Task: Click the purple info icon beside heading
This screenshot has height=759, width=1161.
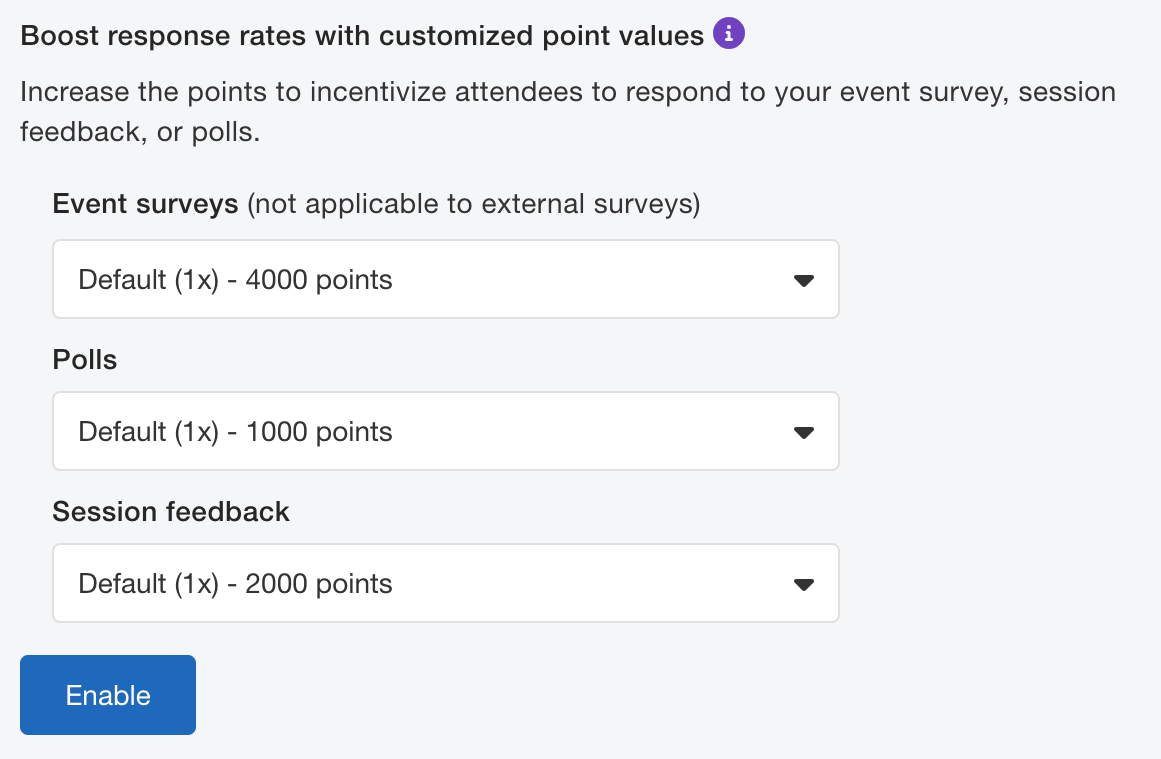Action: point(729,35)
